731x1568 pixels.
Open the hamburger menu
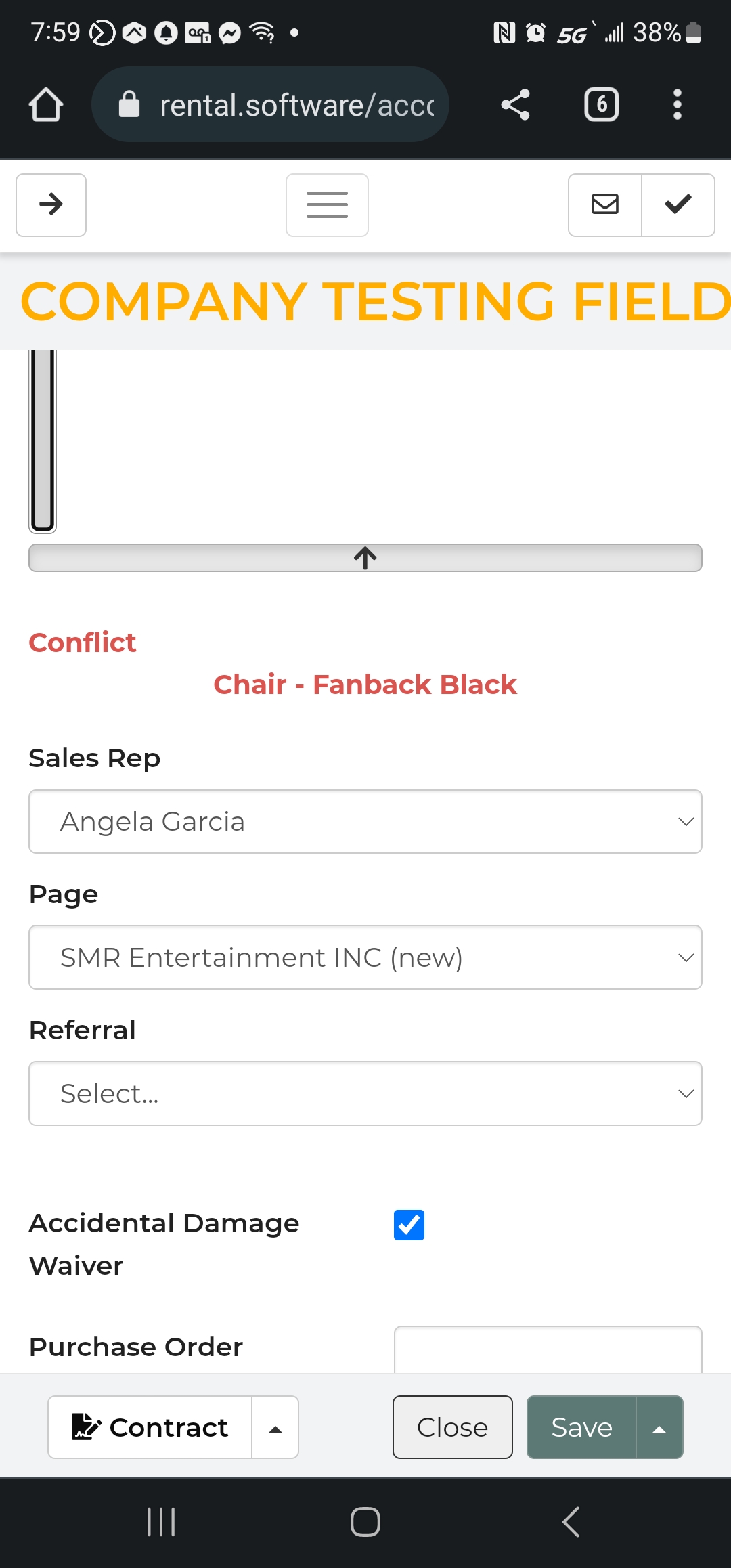327,204
